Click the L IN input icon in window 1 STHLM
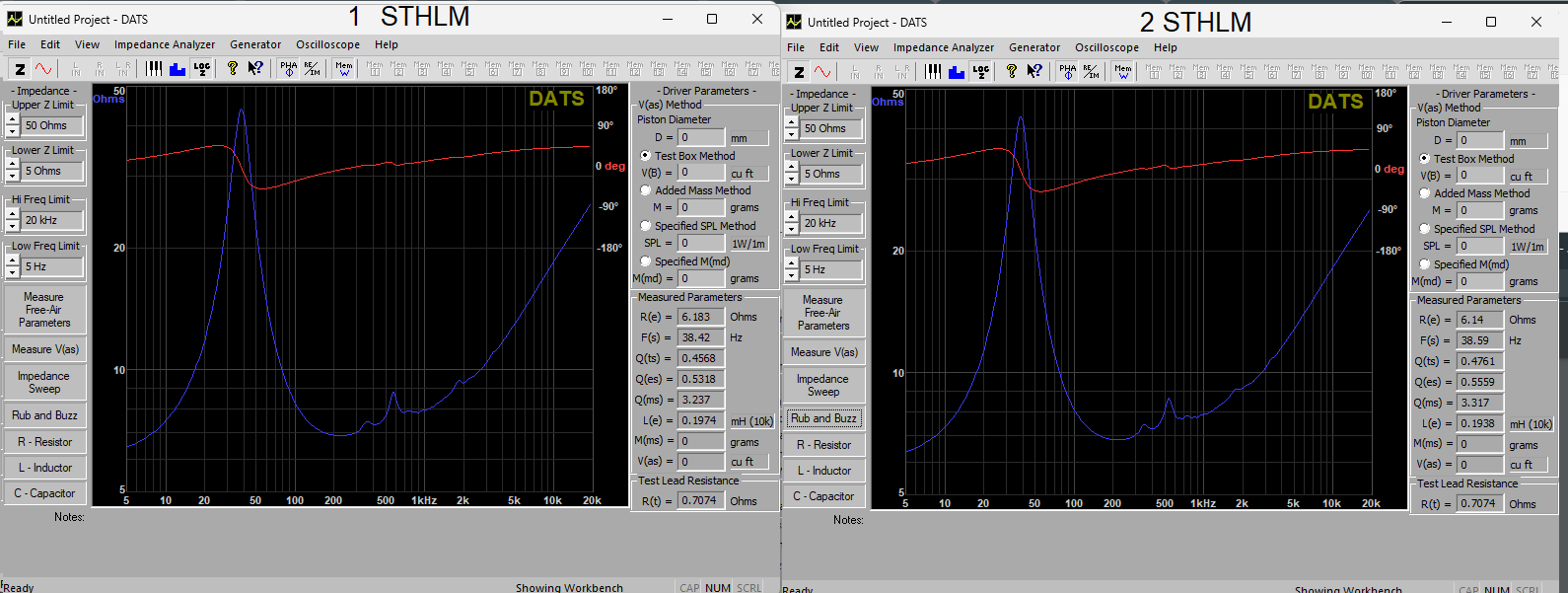Image resolution: width=1568 pixels, height=593 pixels. click(75, 68)
